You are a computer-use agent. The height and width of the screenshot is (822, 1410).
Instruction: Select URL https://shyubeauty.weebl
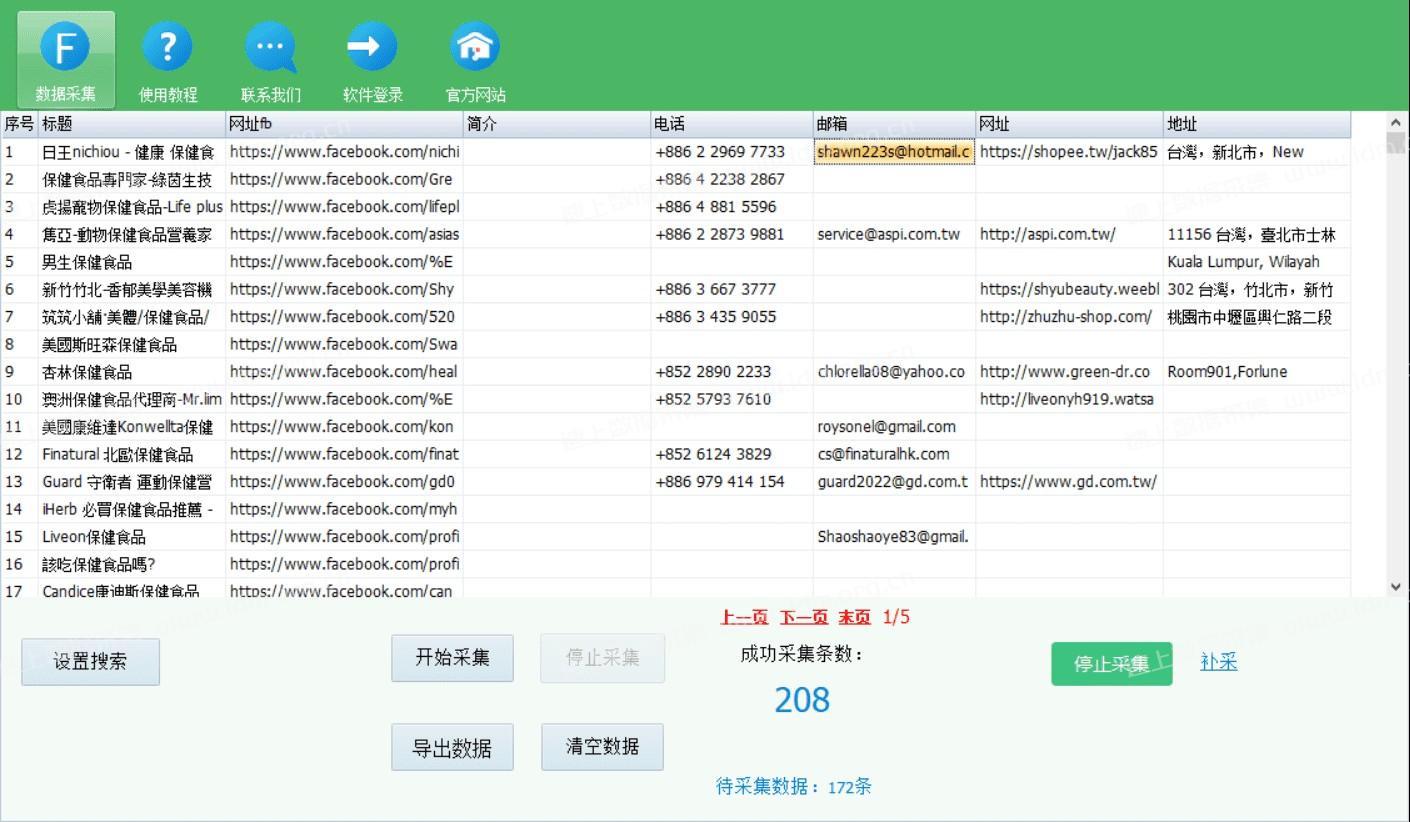[x=1070, y=289]
